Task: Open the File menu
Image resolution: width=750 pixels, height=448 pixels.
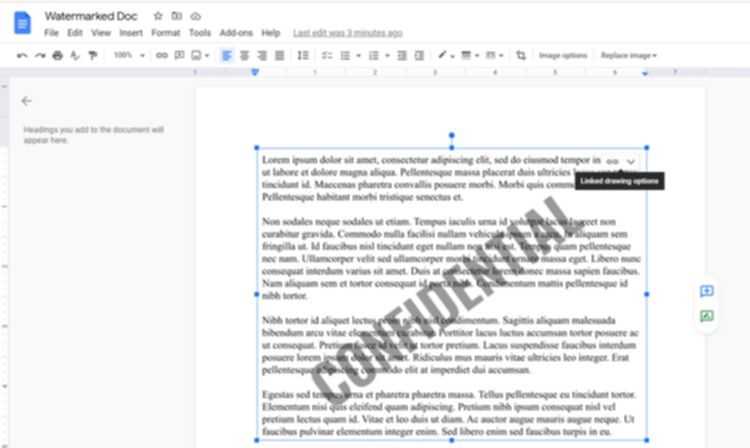Action: (x=51, y=33)
